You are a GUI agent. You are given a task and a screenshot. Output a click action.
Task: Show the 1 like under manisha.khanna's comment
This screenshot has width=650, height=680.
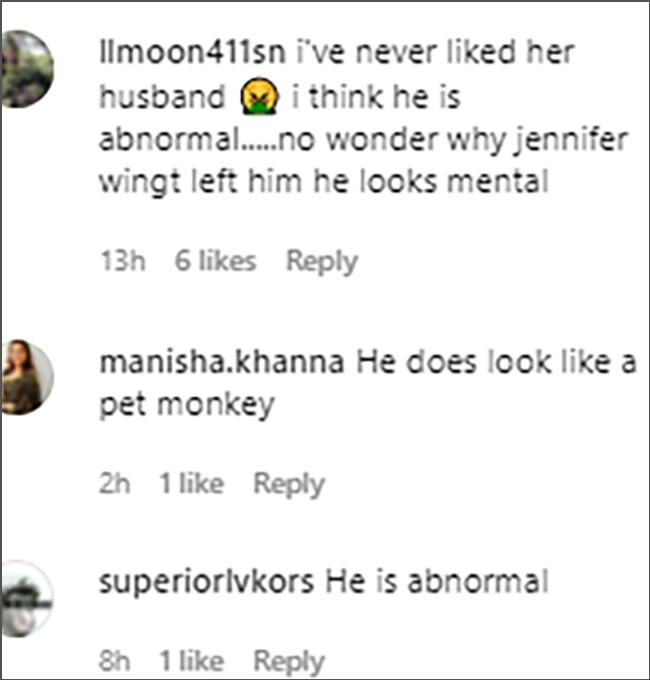tap(190, 484)
